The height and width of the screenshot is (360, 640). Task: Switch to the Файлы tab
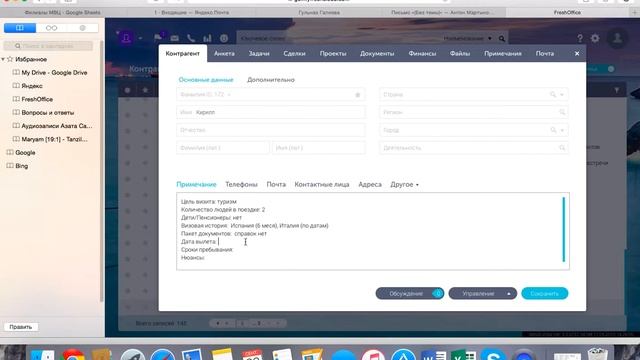[460, 53]
